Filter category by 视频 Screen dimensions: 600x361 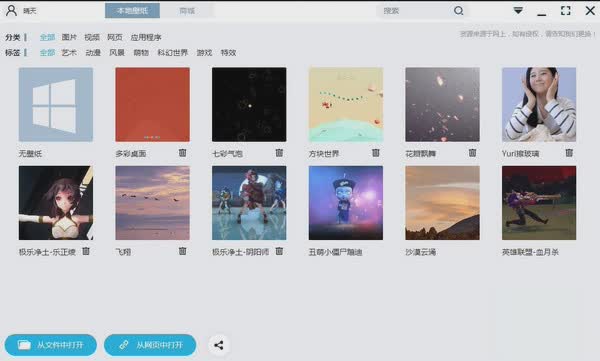pos(92,37)
